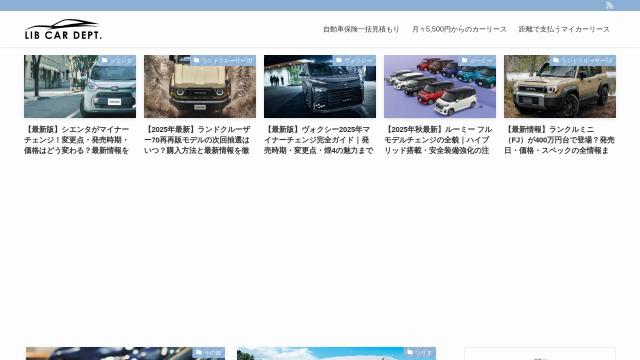
Task: Click the folder tag on the bottom-middle article
Action: pyautogui.click(x=420, y=353)
